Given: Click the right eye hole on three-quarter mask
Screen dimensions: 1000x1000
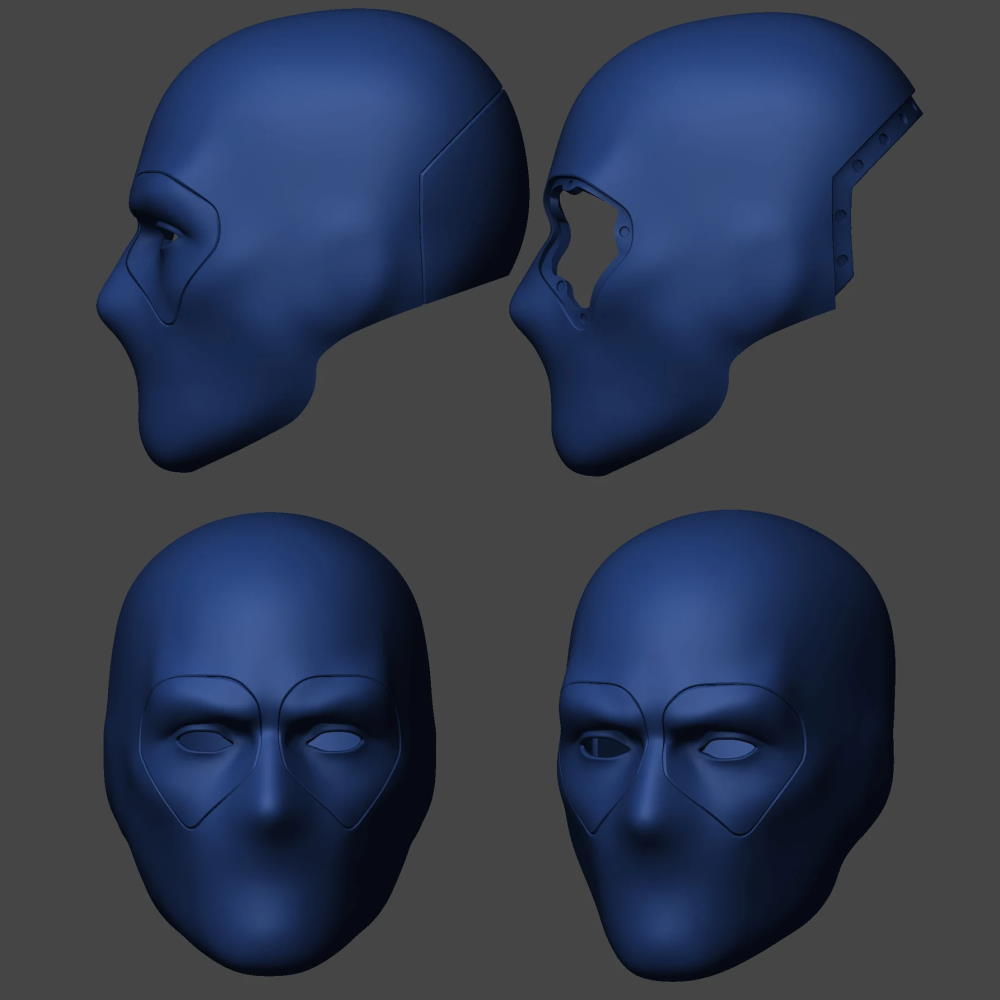Looking at the screenshot, I should pos(727,748).
